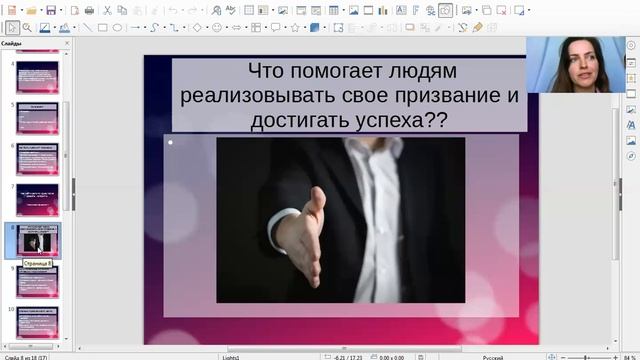
Task: Select the Rectangle tool
Action: tap(102, 28)
